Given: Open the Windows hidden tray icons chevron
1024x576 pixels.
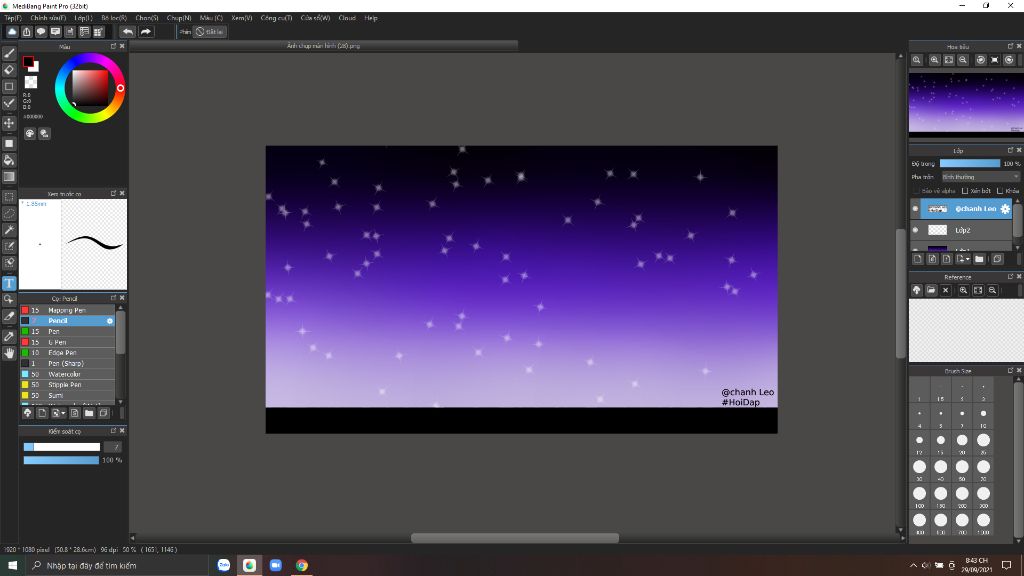Looking at the screenshot, I should pyautogui.click(x=913, y=566).
